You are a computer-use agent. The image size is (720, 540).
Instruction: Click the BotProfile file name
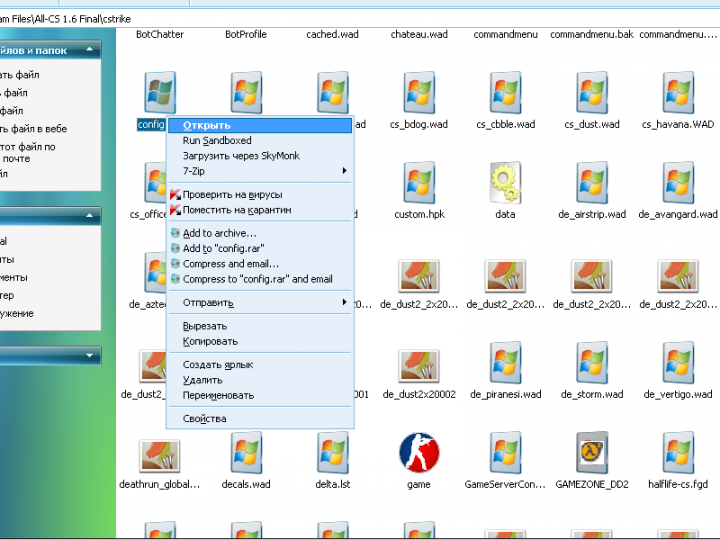(246, 34)
